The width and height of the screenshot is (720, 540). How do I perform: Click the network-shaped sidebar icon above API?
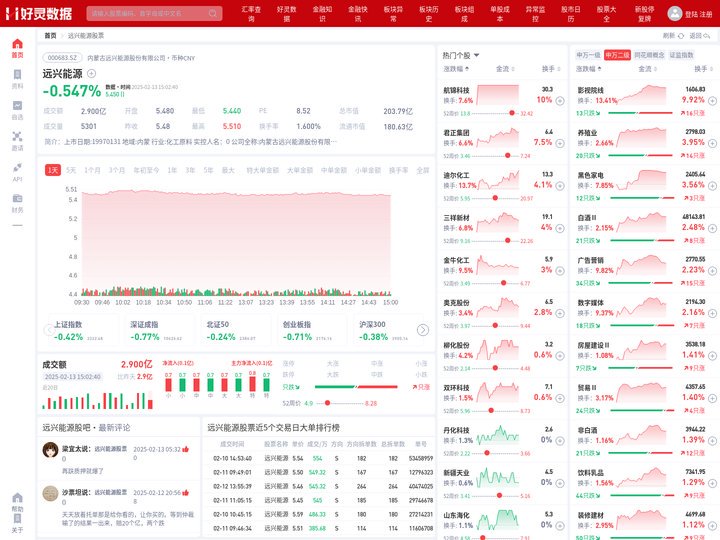(x=17, y=136)
